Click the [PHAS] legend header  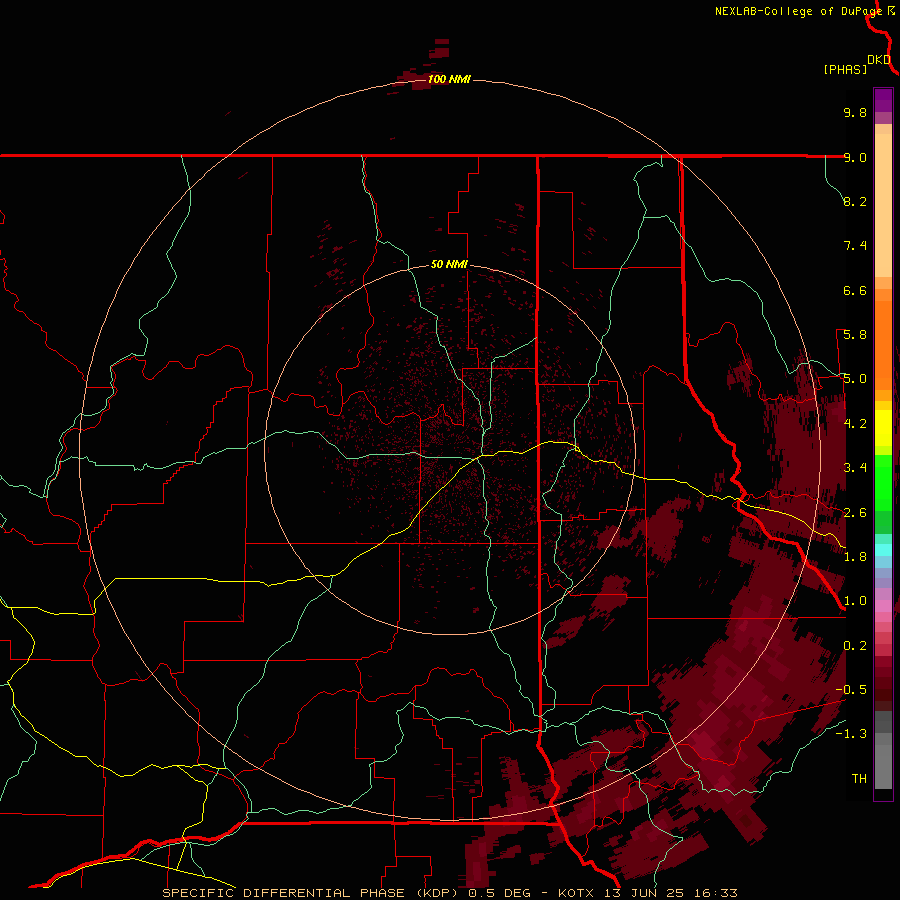click(x=845, y=69)
